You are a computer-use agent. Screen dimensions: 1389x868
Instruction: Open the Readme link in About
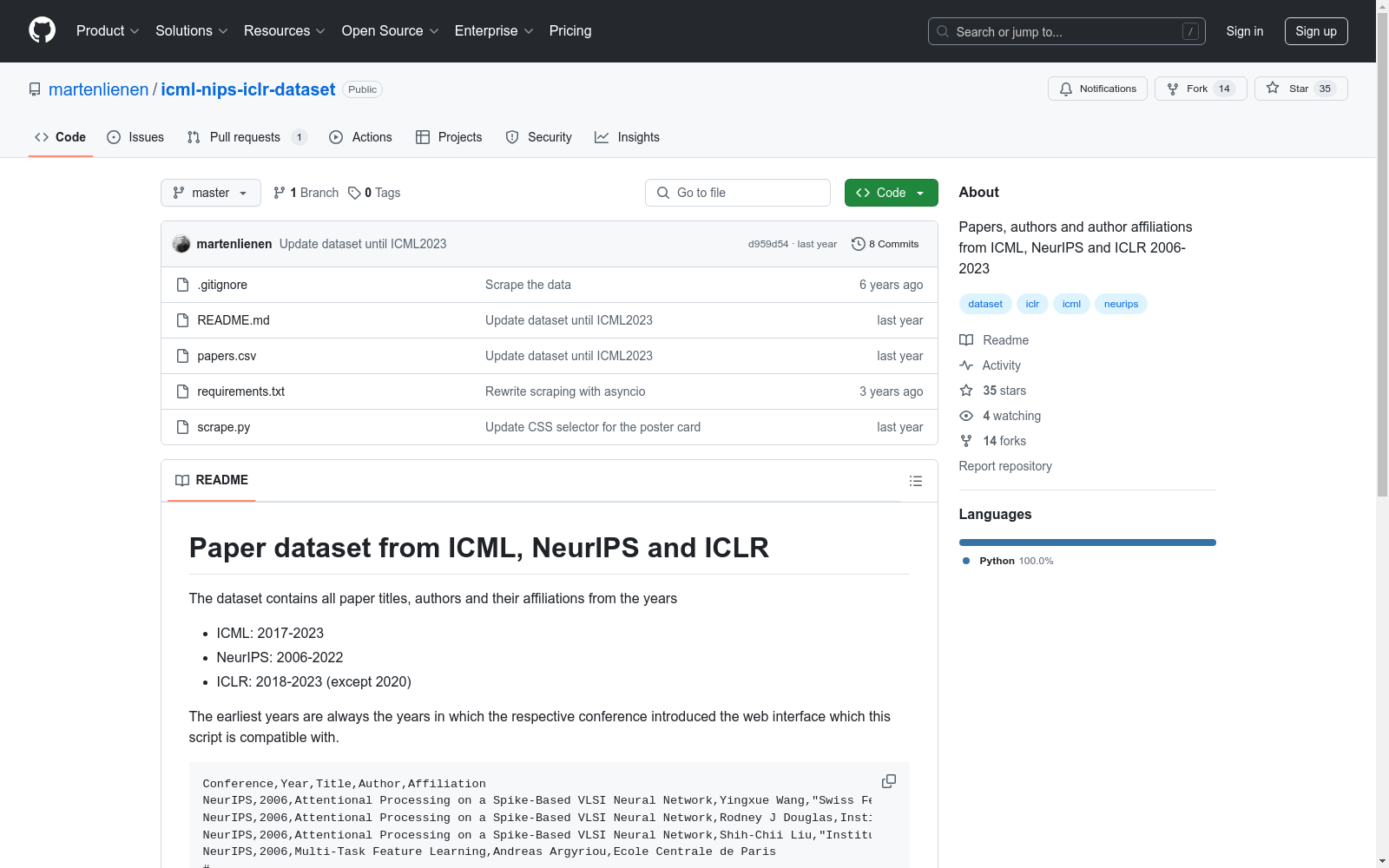(x=994, y=340)
